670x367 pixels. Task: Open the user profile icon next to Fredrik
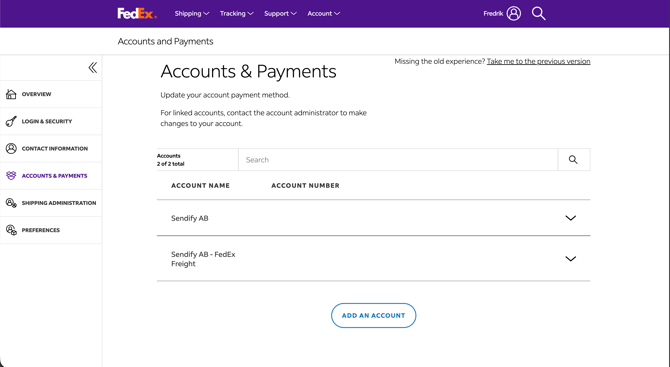(514, 14)
